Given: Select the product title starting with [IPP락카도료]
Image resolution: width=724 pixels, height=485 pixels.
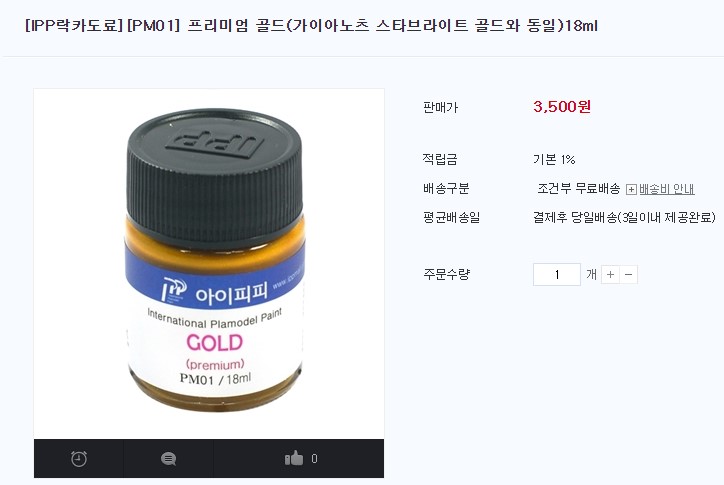Looking at the screenshot, I should [x=312, y=25].
